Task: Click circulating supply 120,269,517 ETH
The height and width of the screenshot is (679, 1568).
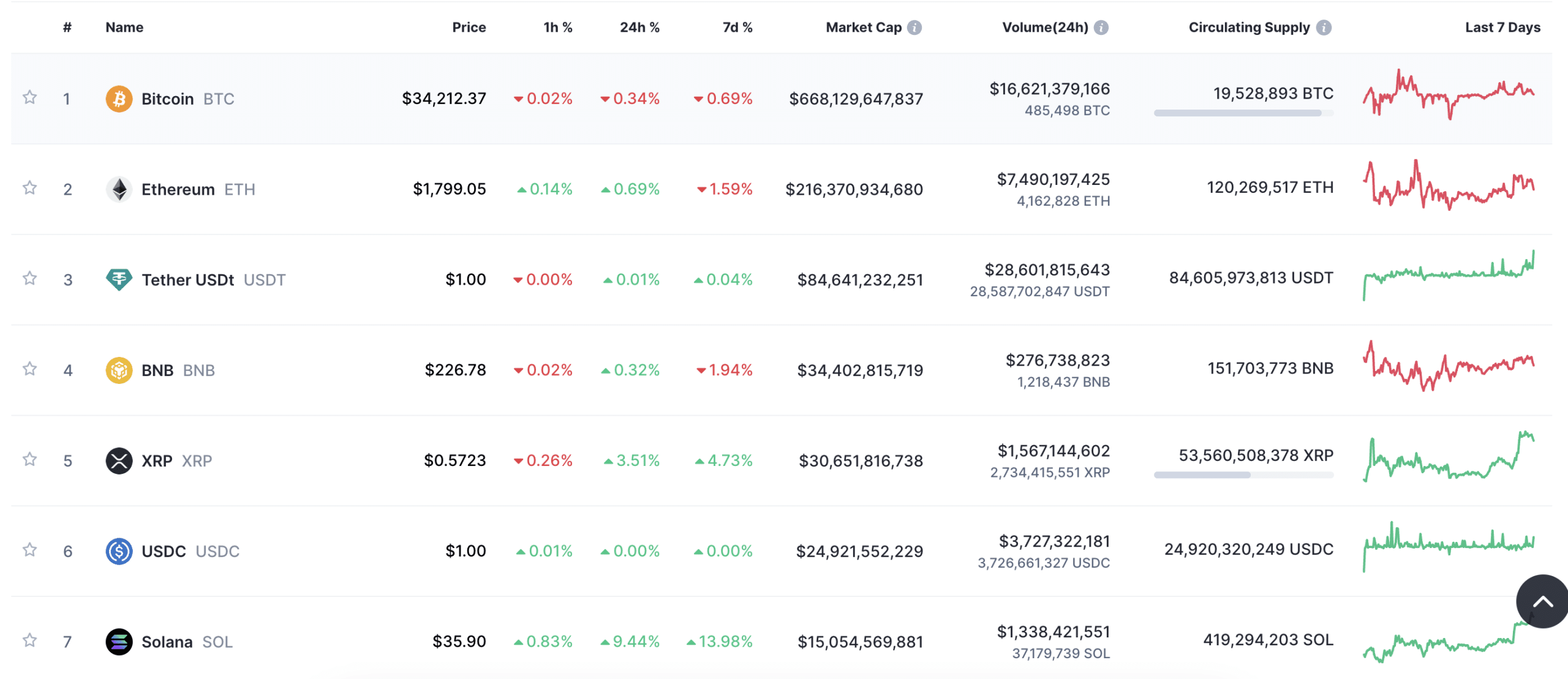Action: click(x=1270, y=187)
